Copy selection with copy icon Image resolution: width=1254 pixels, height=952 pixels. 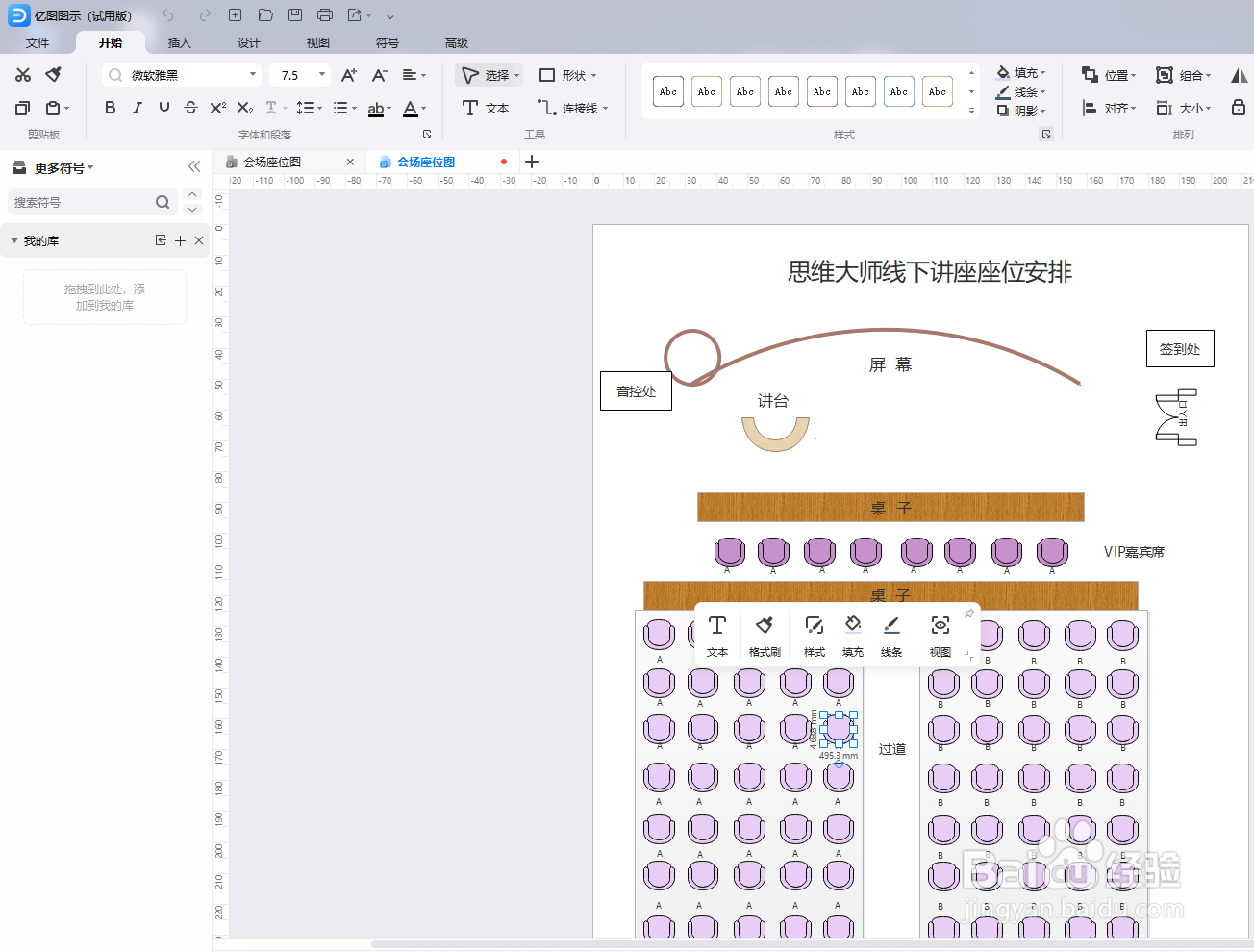tap(23, 108)
